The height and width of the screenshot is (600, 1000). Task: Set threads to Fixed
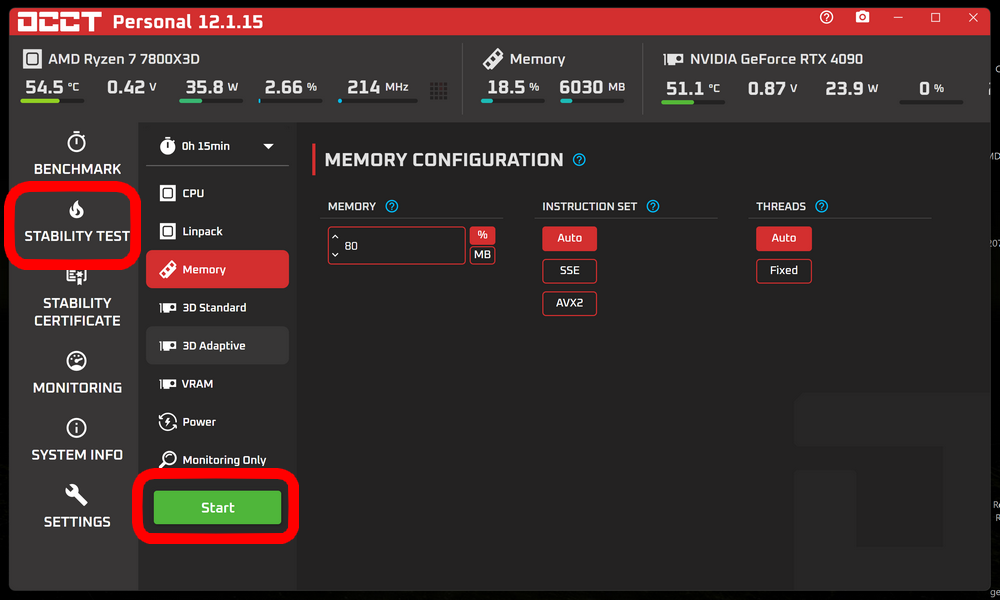pyautogui.click(x=784, y=270)
